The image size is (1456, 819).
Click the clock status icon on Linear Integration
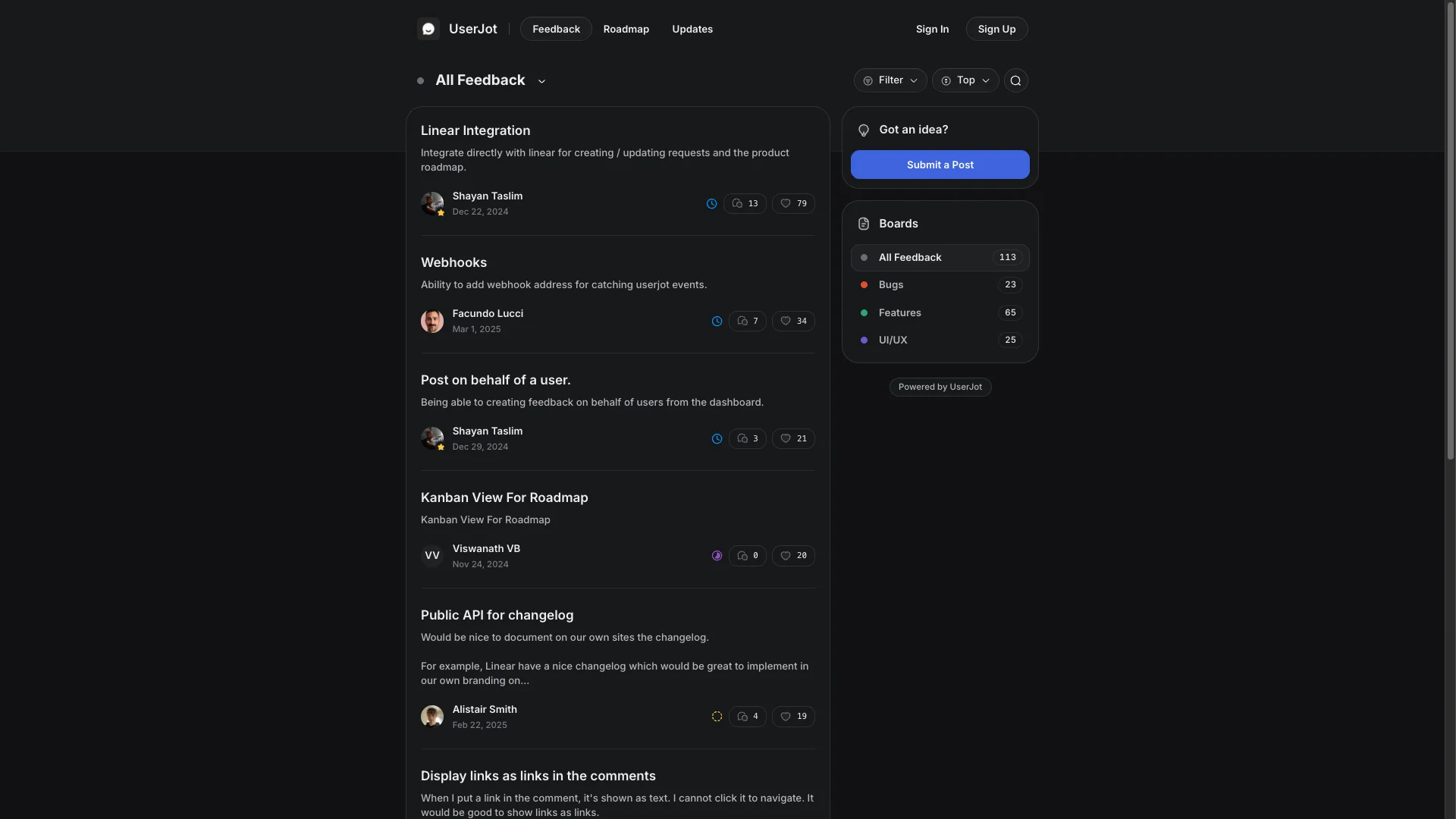[711, 203]
